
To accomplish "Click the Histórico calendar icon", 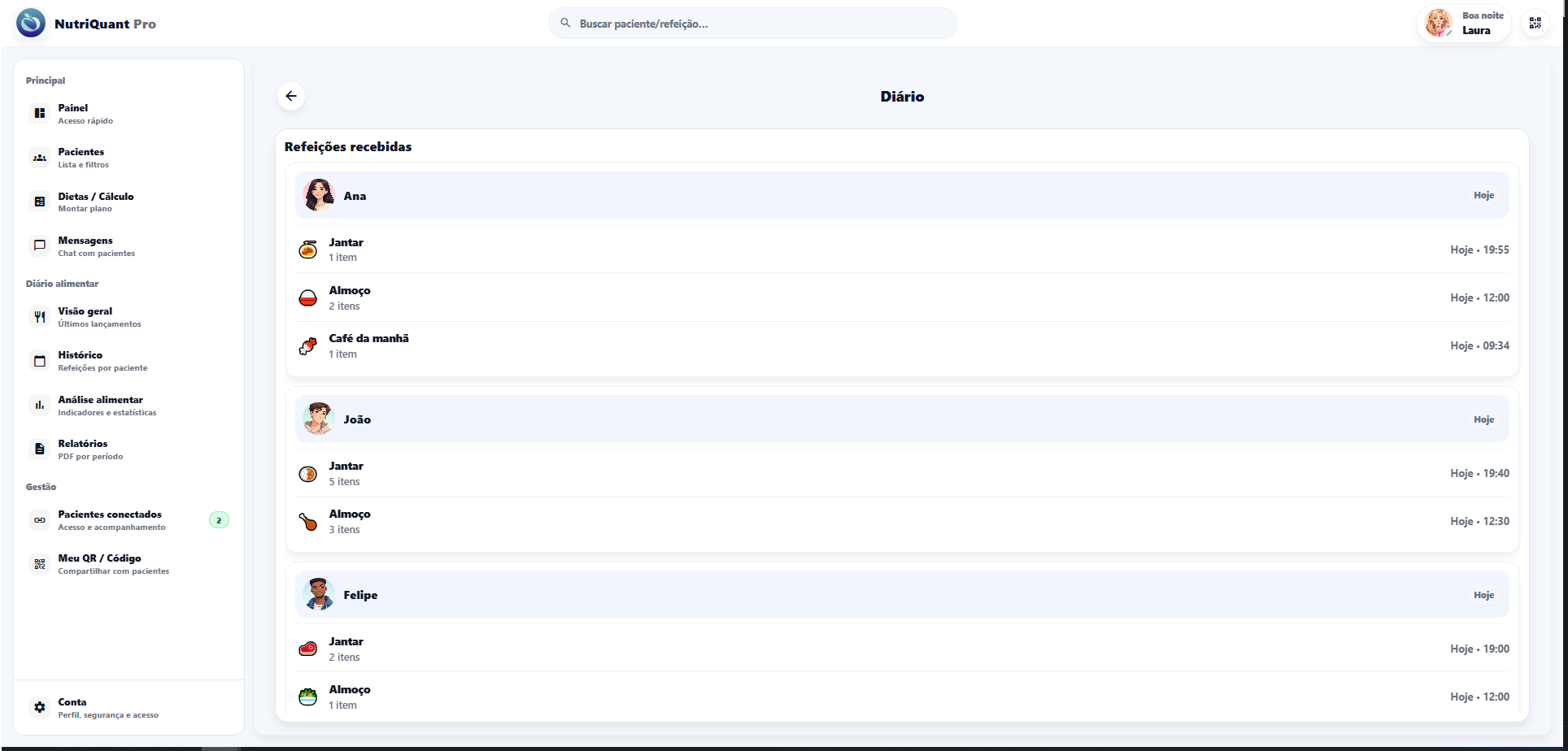I will tap(40, 361).
